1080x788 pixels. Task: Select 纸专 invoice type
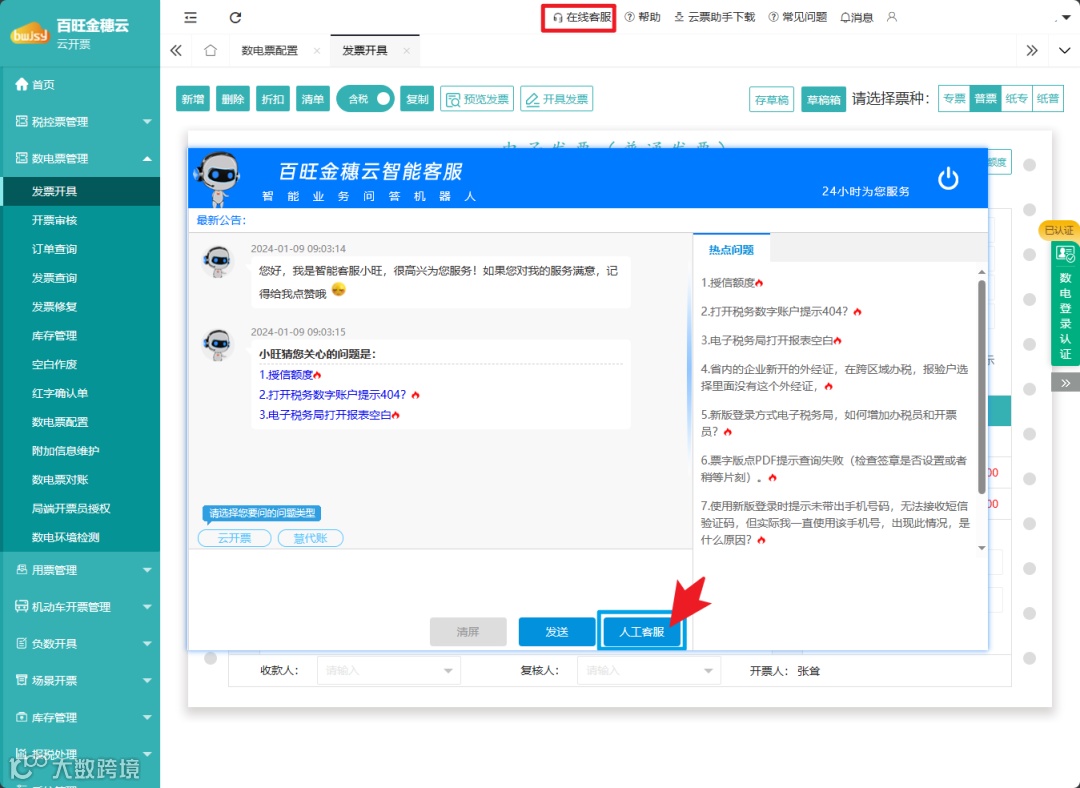pyautogui.click(x=1017, y=98)
